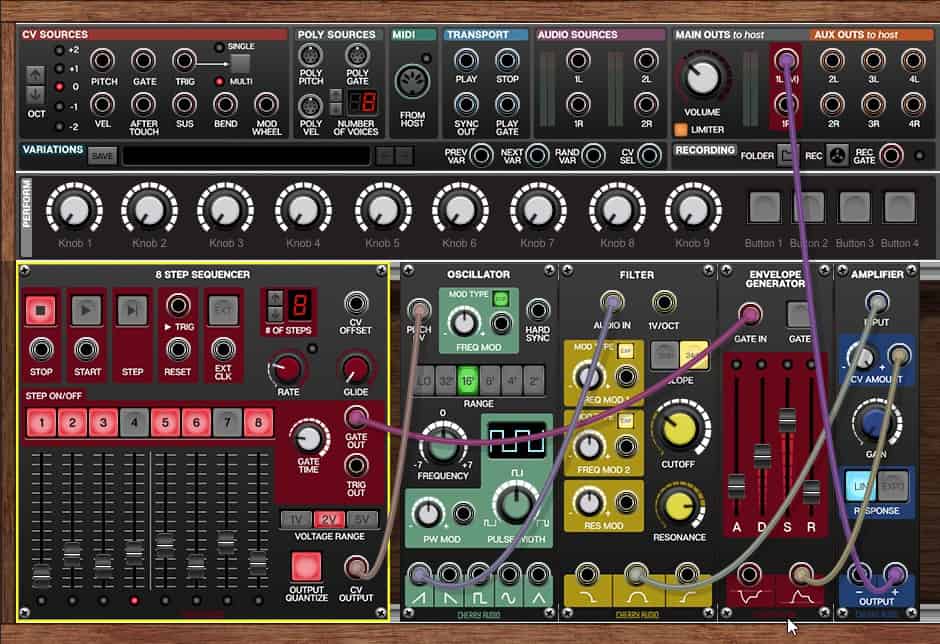Click the Save variations button
940x644 pixels.
coord(102,155)
